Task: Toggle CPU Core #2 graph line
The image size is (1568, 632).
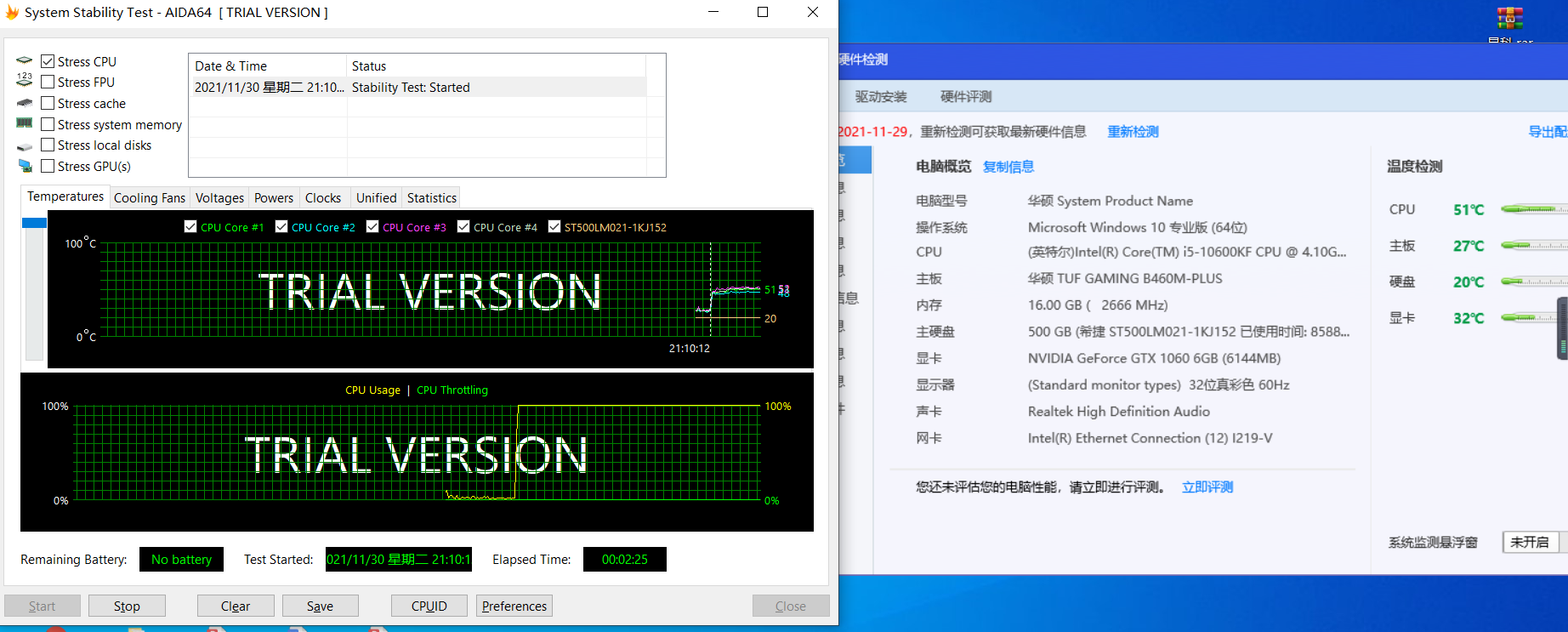Action: point(281,226)
